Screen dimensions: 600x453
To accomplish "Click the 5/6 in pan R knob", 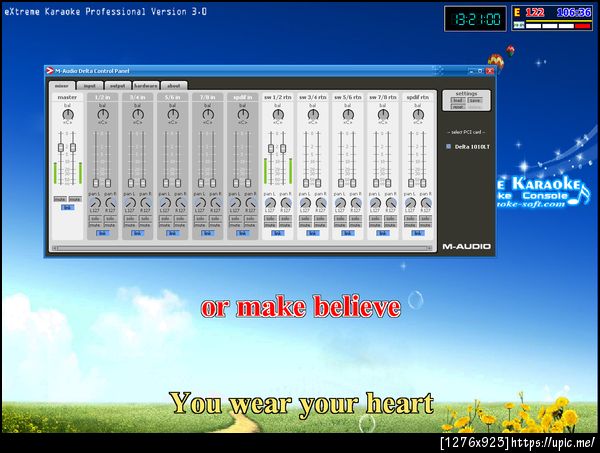I will 181,203.
